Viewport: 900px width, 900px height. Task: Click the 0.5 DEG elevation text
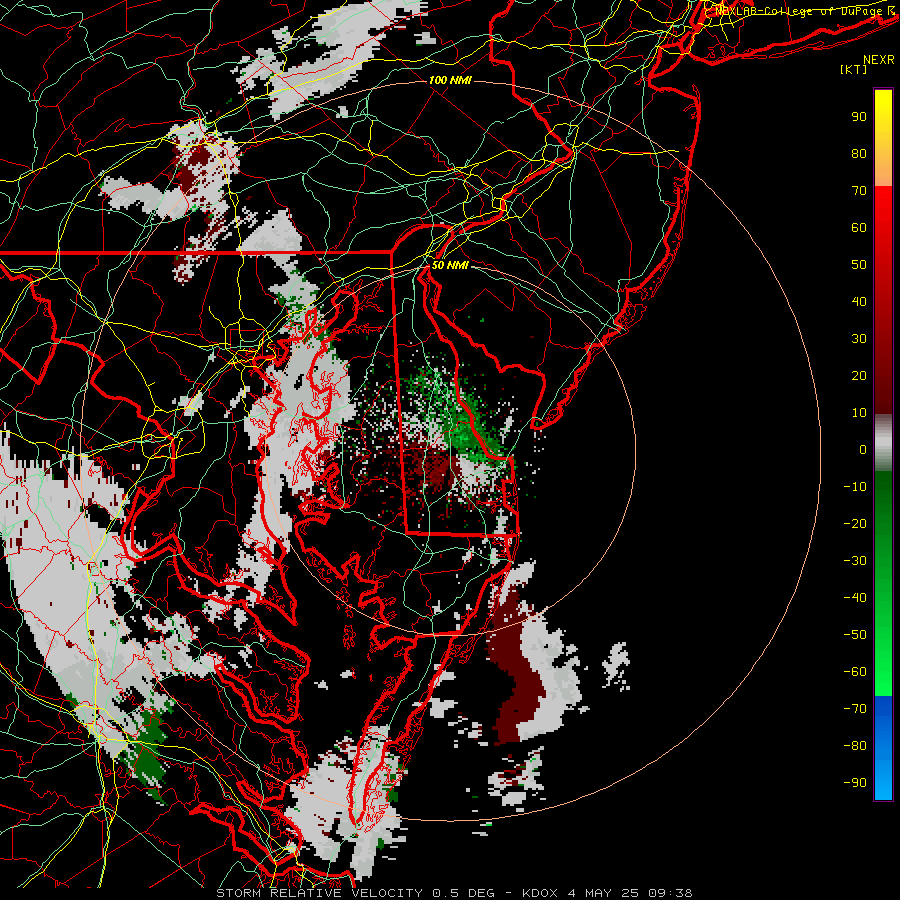click(x=465, y=893)
